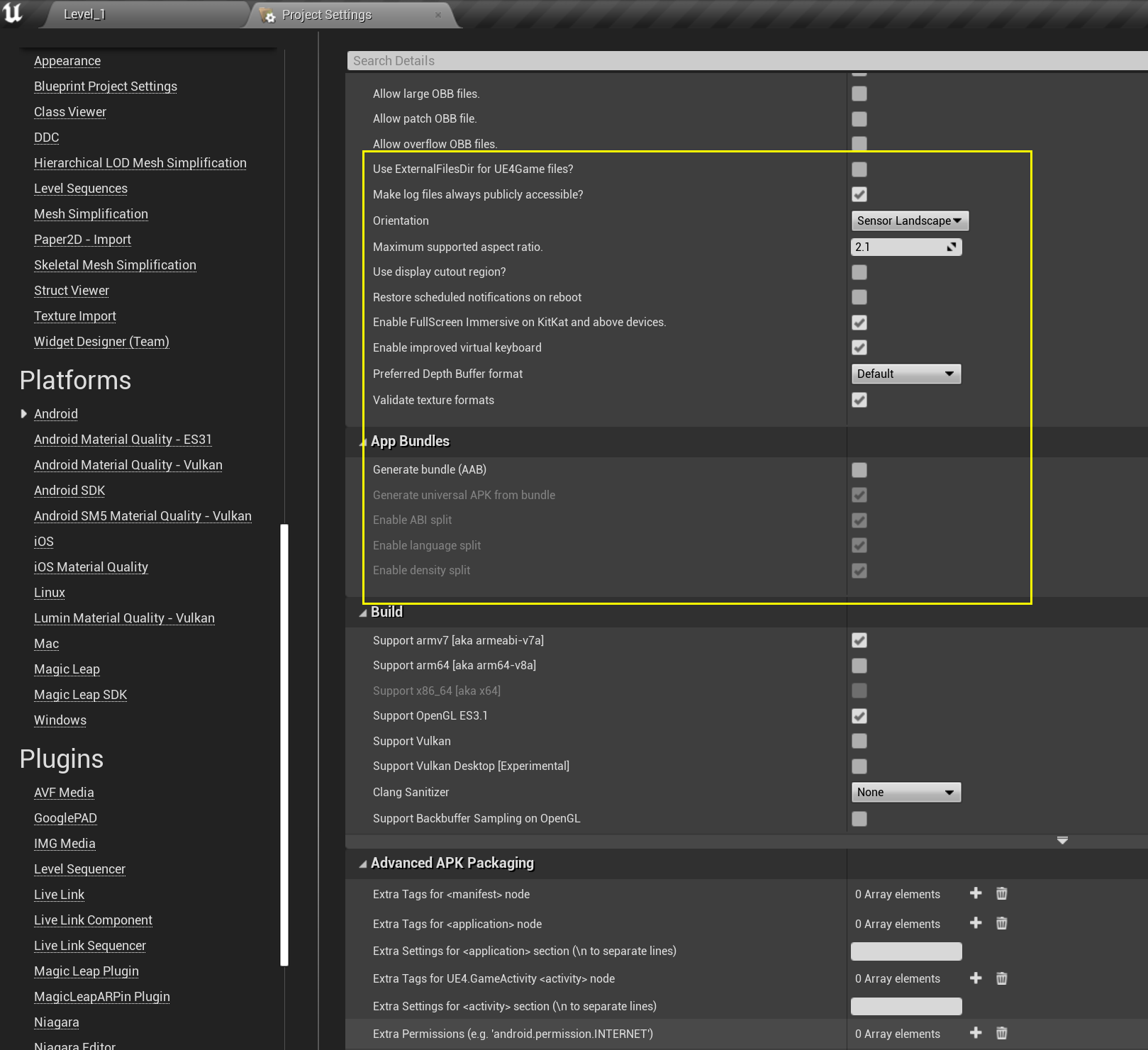
Task: Enable Support arm64 checkbox
Action: 859,665
